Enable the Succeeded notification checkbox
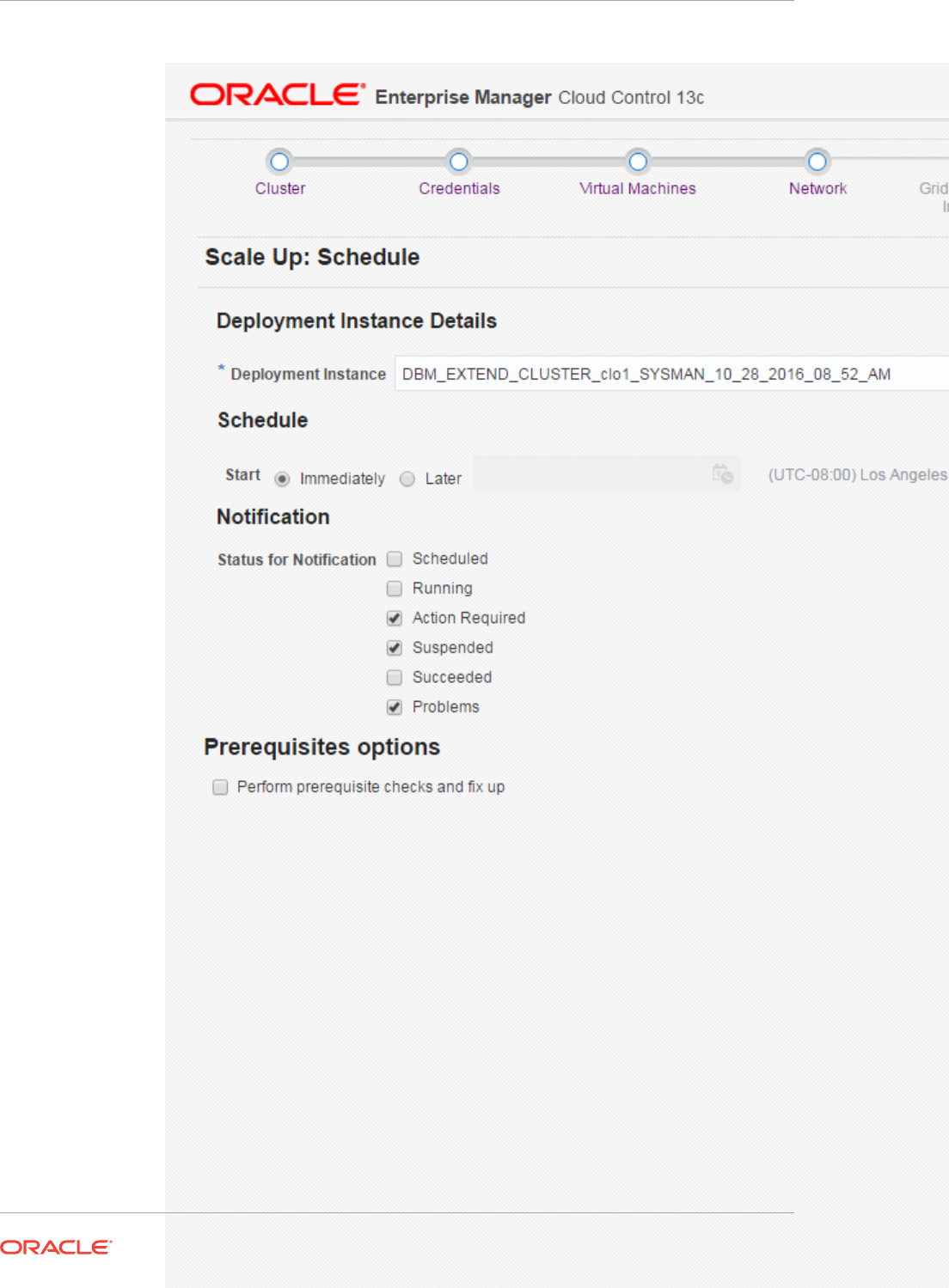 [x=395, y=678]
